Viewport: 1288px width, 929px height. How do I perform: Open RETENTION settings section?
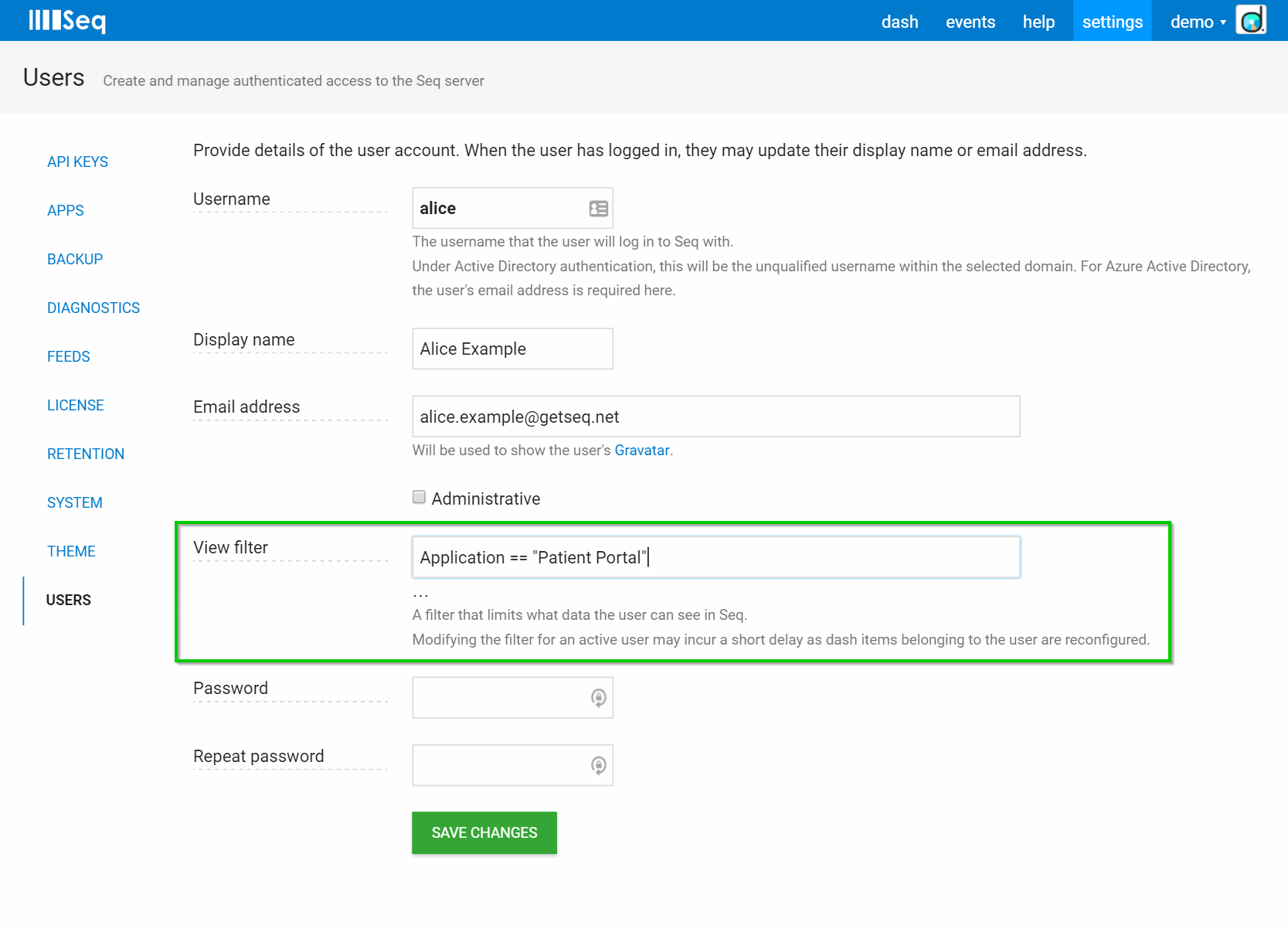(x=86, y=454)
